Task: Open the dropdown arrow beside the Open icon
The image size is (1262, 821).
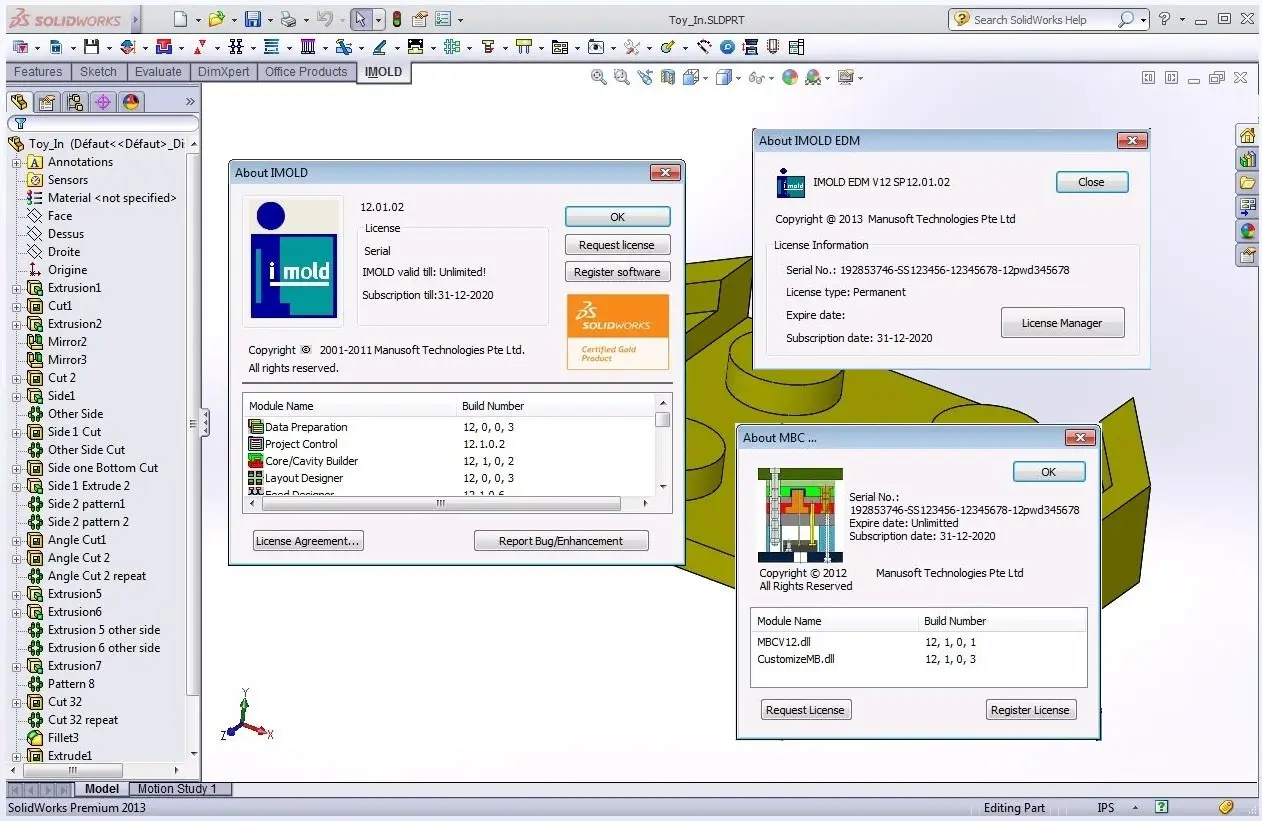Action: 233,20
